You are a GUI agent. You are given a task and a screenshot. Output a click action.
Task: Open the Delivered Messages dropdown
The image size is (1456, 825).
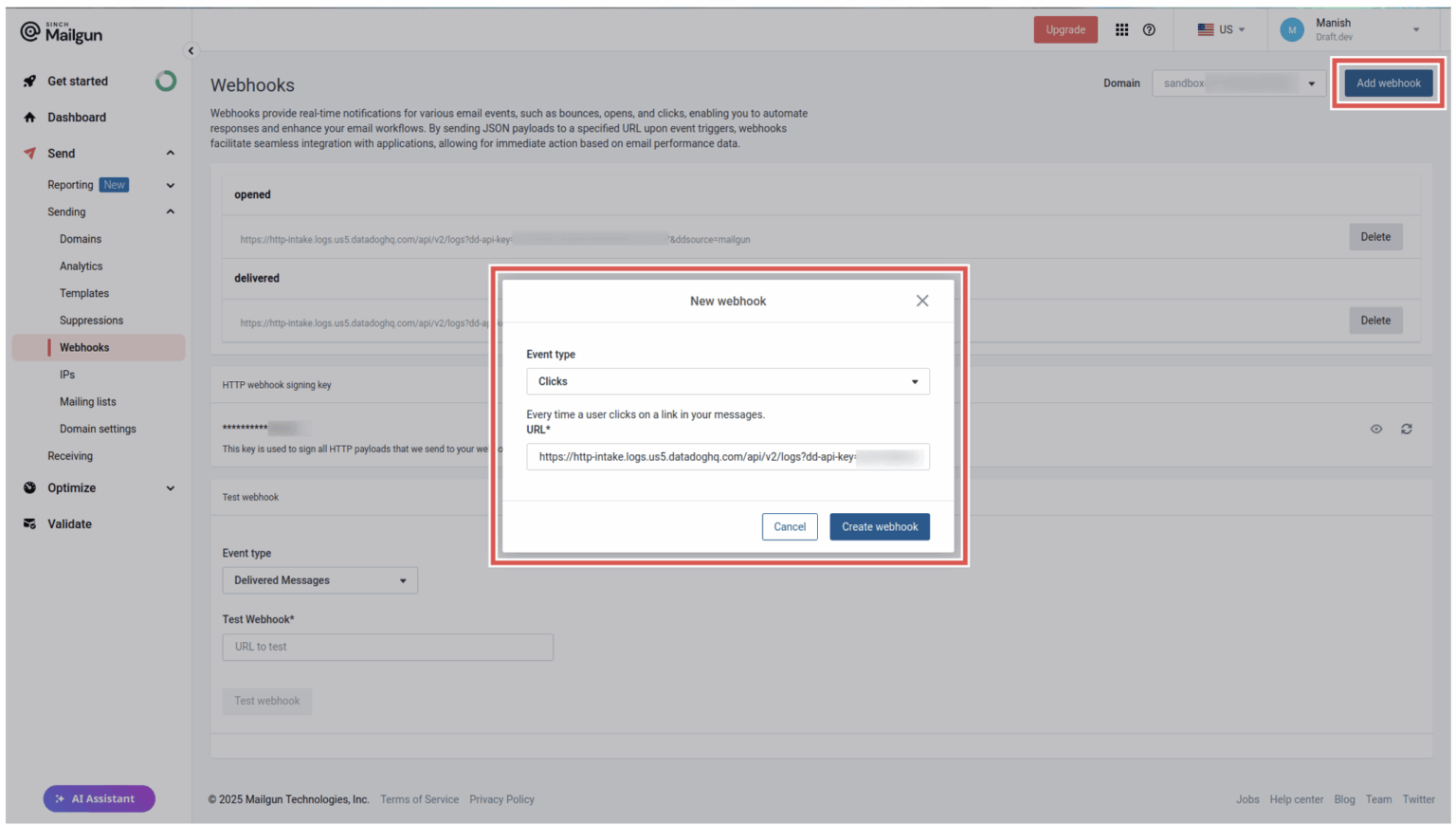pos(319,579)
